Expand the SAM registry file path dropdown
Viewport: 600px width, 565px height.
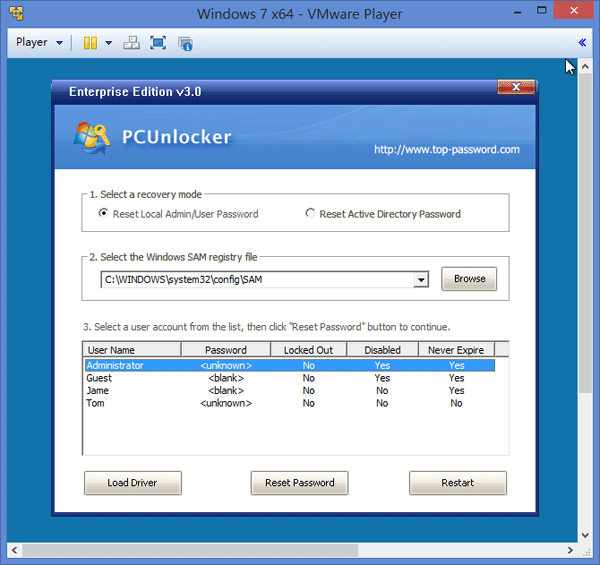point(421,280)
